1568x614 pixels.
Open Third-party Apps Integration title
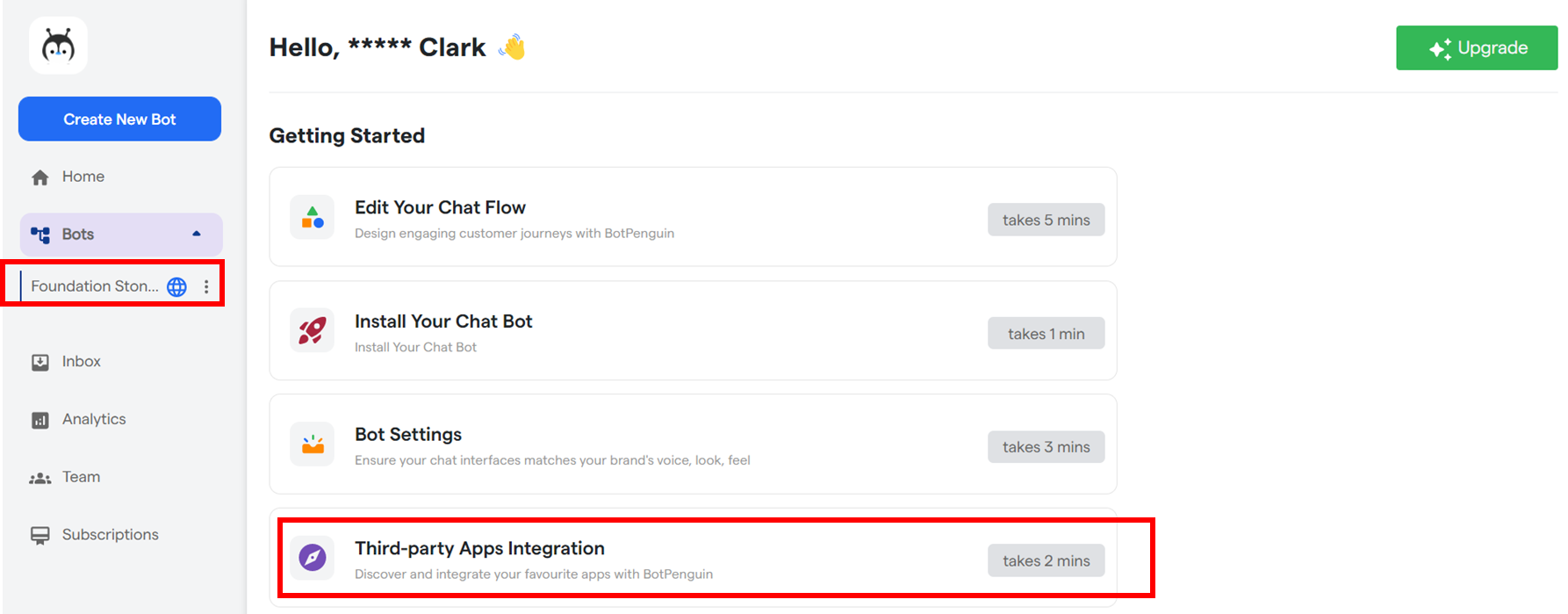(x=479, y=548)
